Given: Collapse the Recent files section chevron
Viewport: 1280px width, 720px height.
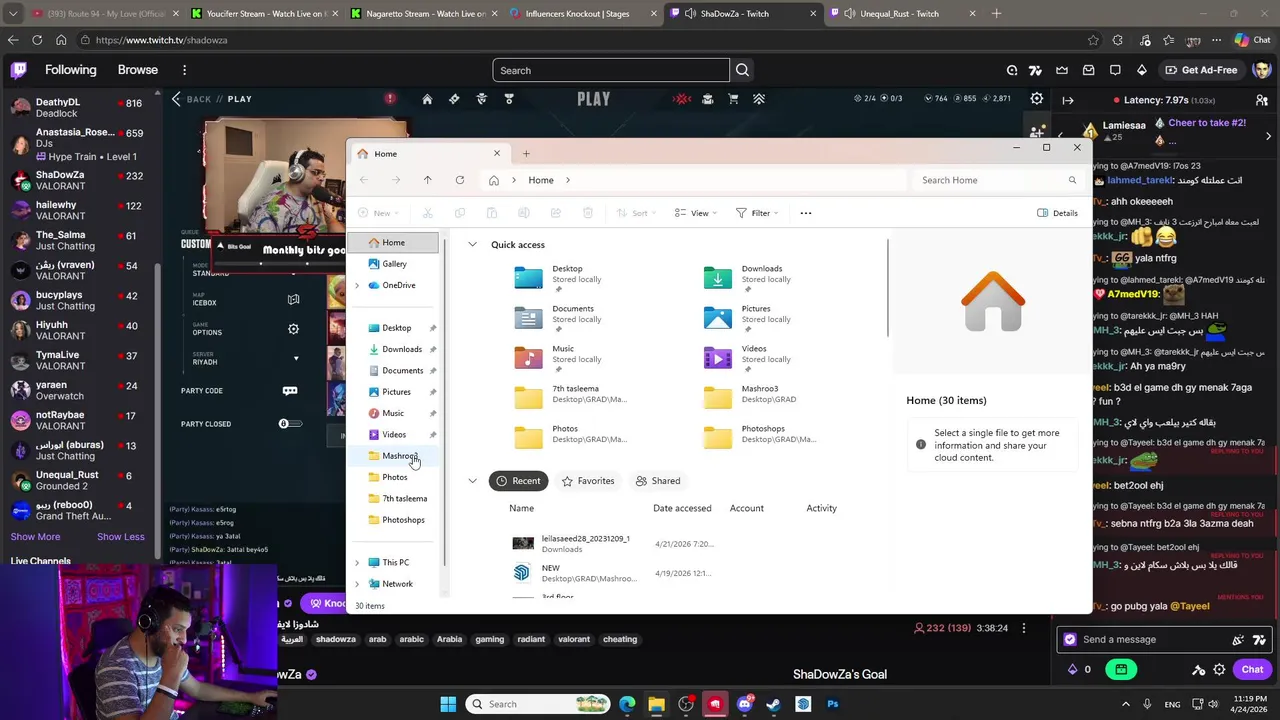Looking at the screenshot, I should point(472,481).
